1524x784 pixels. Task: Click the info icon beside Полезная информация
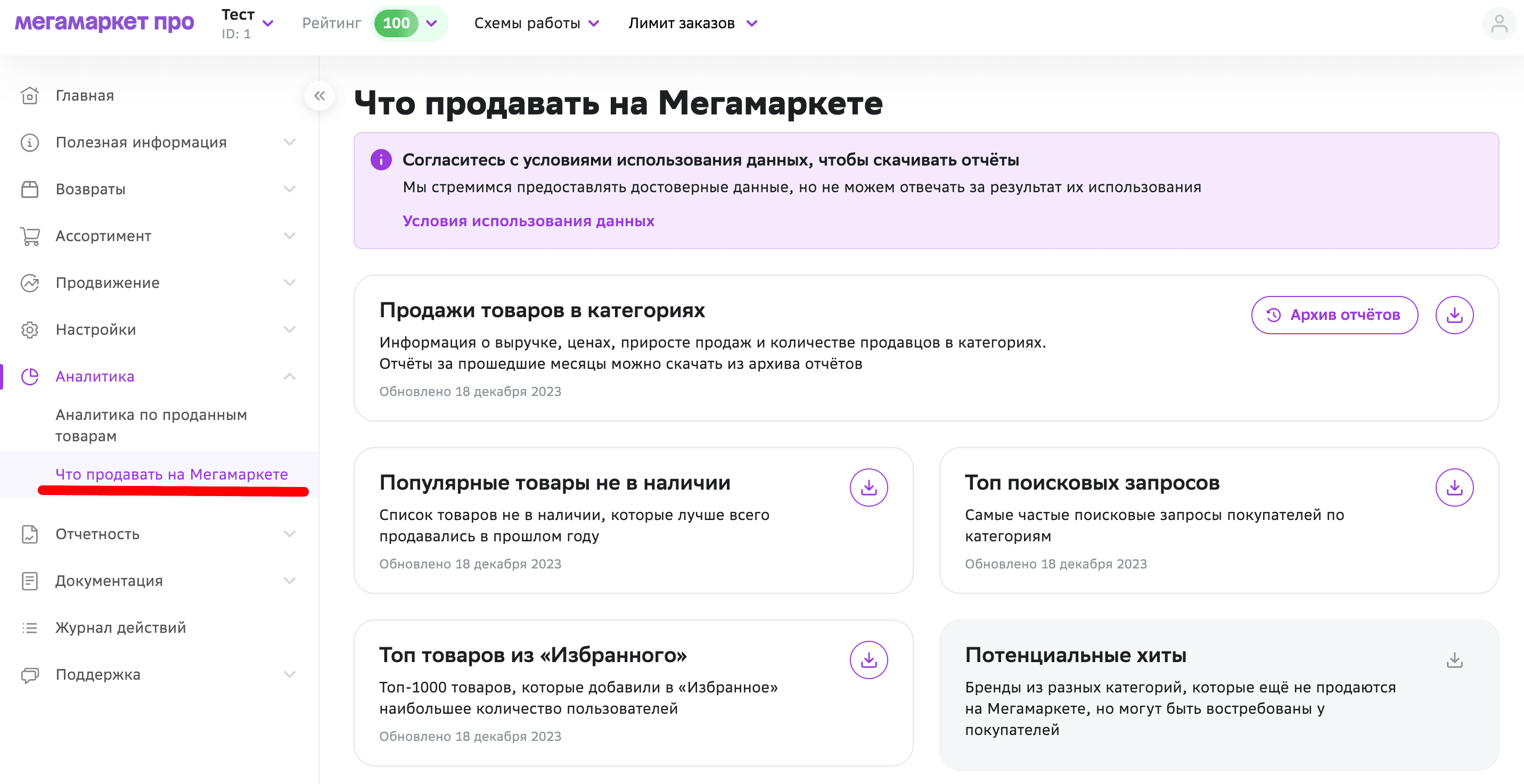click(x=30, y=143)
